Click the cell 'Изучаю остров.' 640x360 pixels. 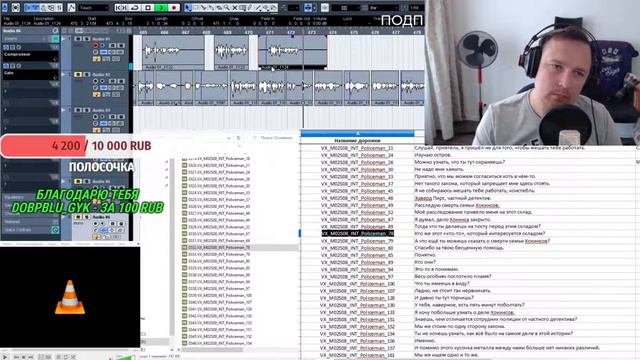(x=433, y=155)
